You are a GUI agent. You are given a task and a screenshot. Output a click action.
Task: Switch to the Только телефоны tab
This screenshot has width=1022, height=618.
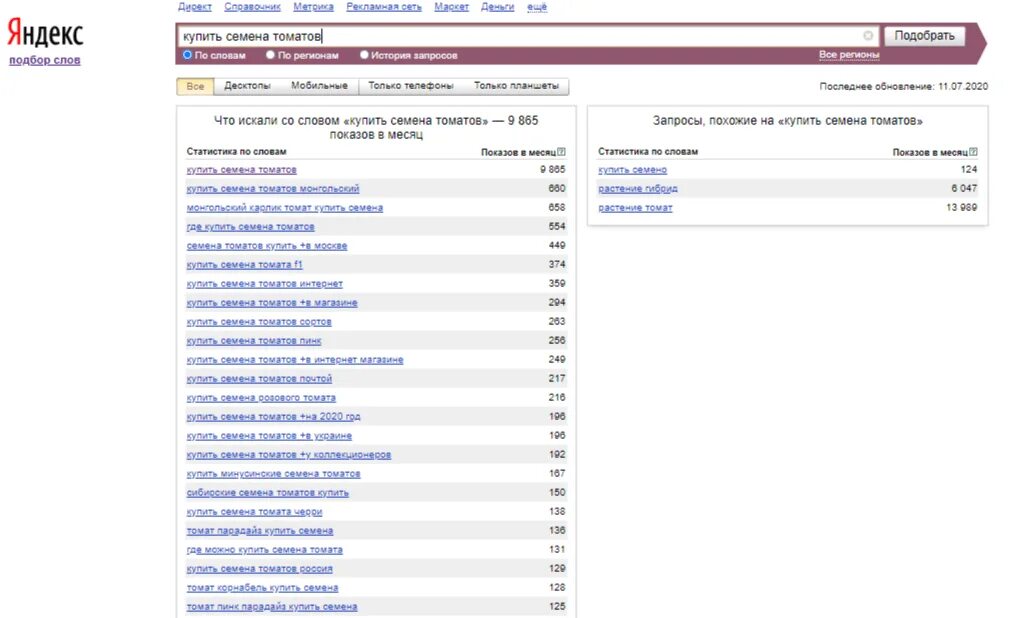point(411,86)
